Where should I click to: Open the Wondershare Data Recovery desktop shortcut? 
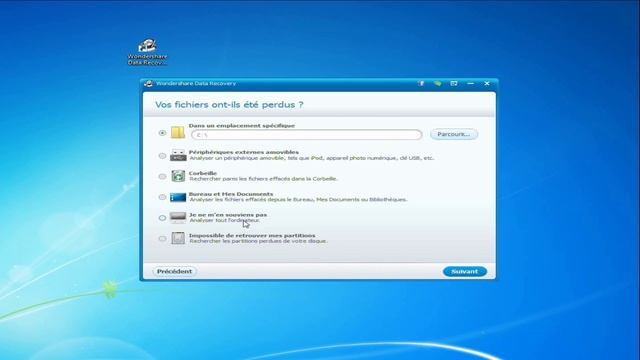click(147, 52)
